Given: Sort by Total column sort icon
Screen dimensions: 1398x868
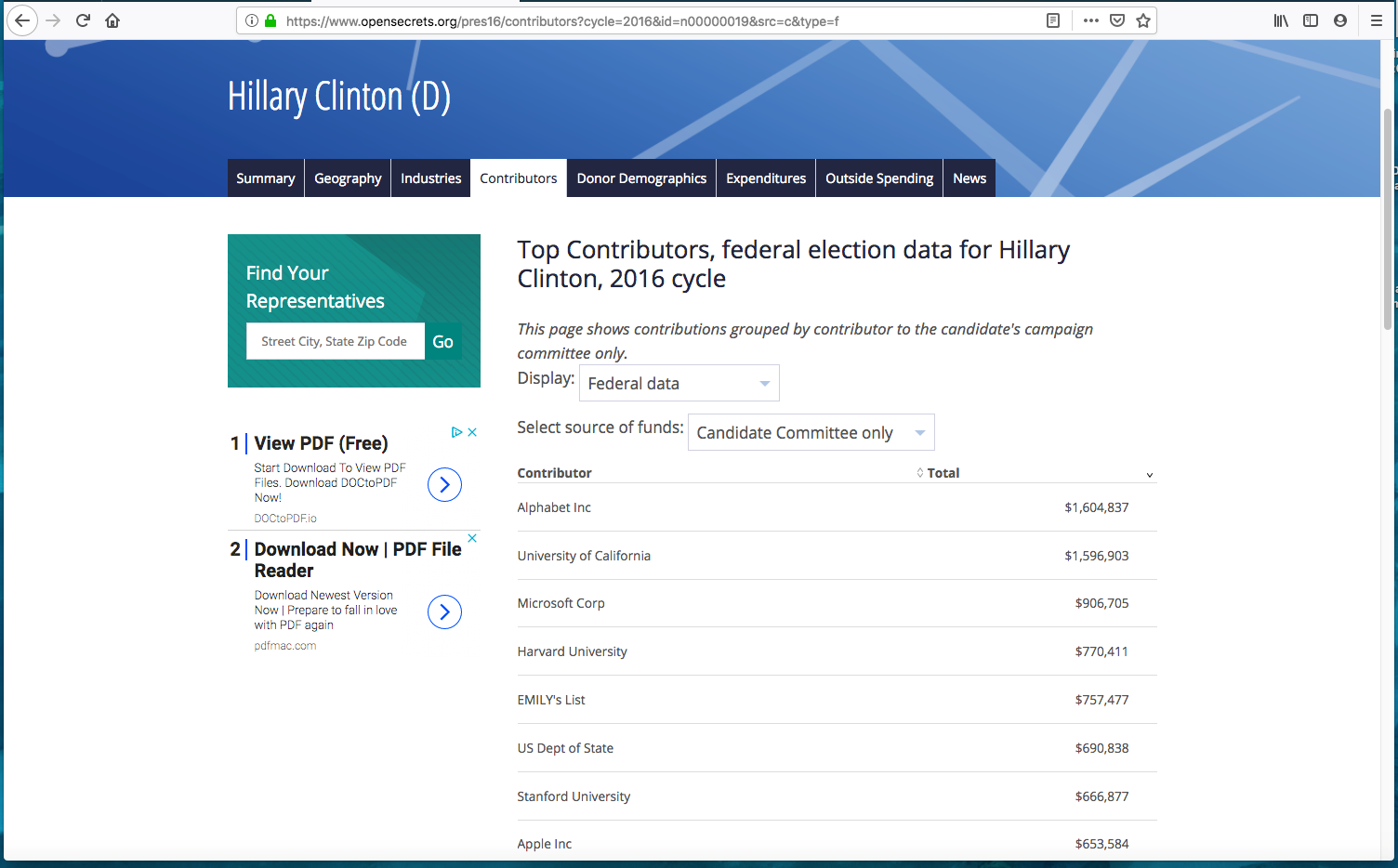Looking at the screenshot, I should [x=920, y=472].
